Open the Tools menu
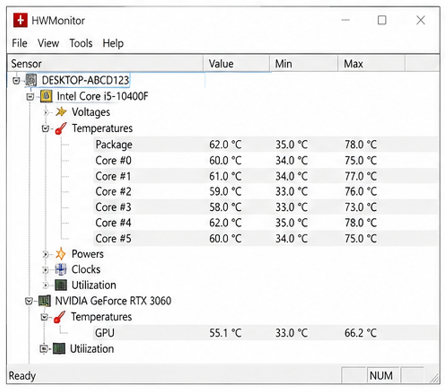445x392 pixels. pyautogui.click(x=81, y=43)
